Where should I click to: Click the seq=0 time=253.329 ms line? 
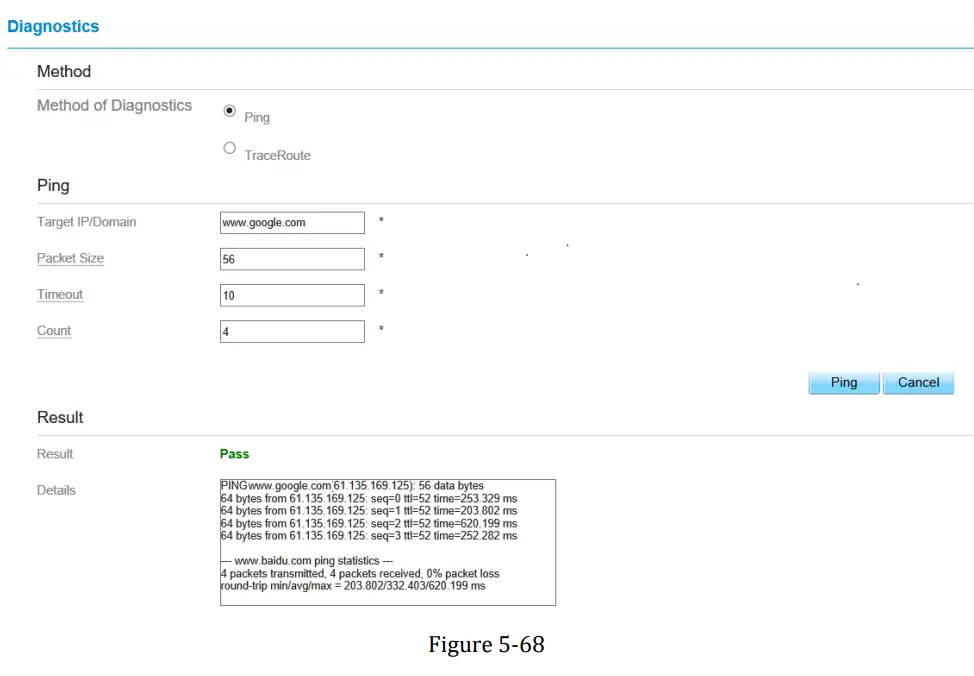click(369, 498)
